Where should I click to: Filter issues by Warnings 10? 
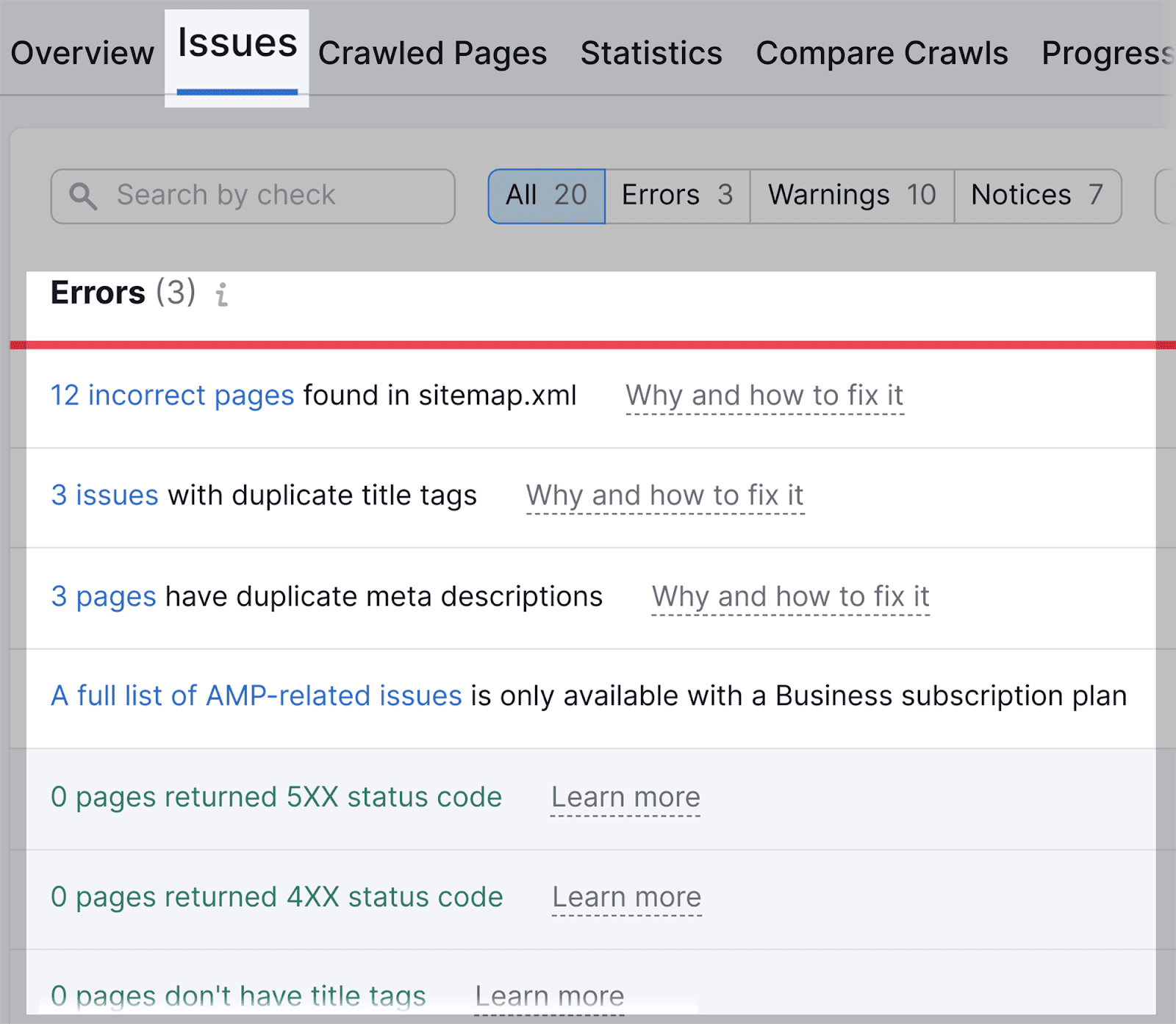tap(851, 196)
